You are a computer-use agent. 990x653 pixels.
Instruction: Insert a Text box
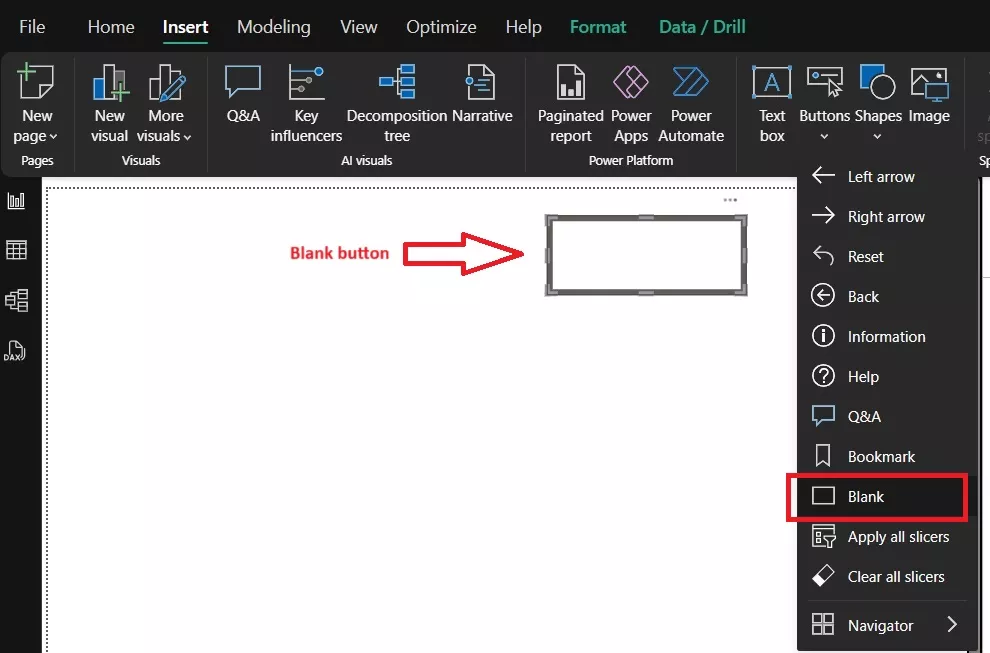(771, 100)
